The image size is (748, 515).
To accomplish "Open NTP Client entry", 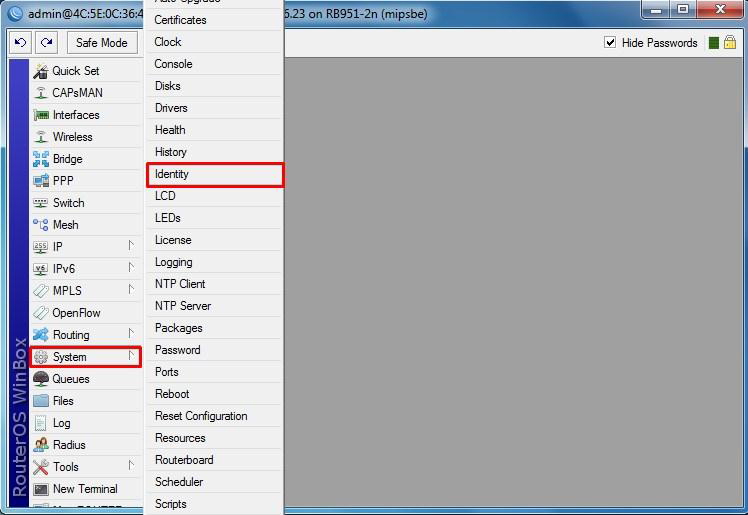I will click(213, 284).
